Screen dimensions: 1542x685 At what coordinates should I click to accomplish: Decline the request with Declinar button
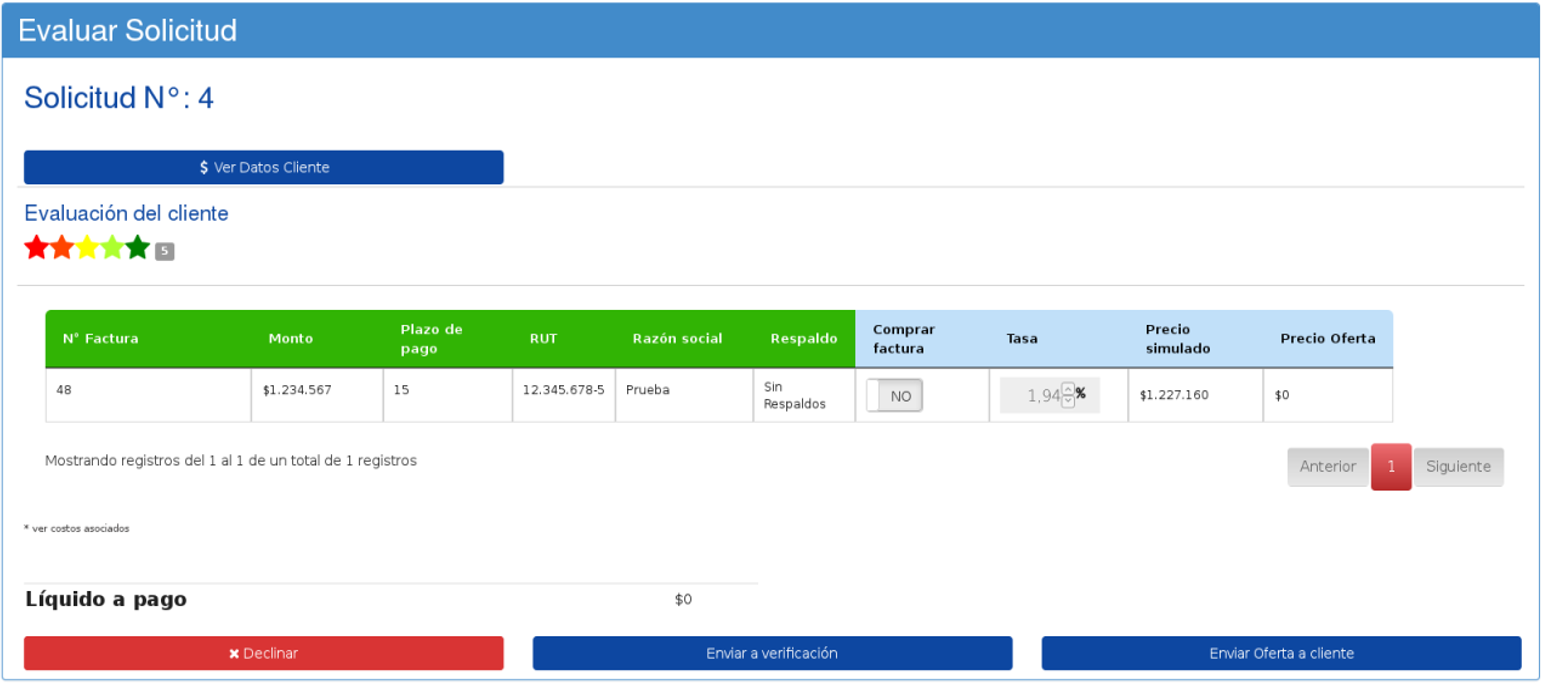(264, 653)
